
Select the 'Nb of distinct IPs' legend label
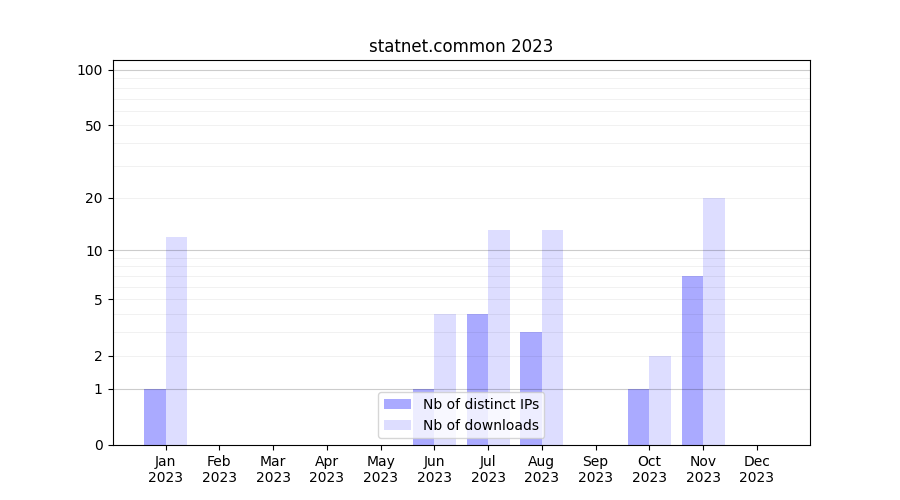coord(480,404)
